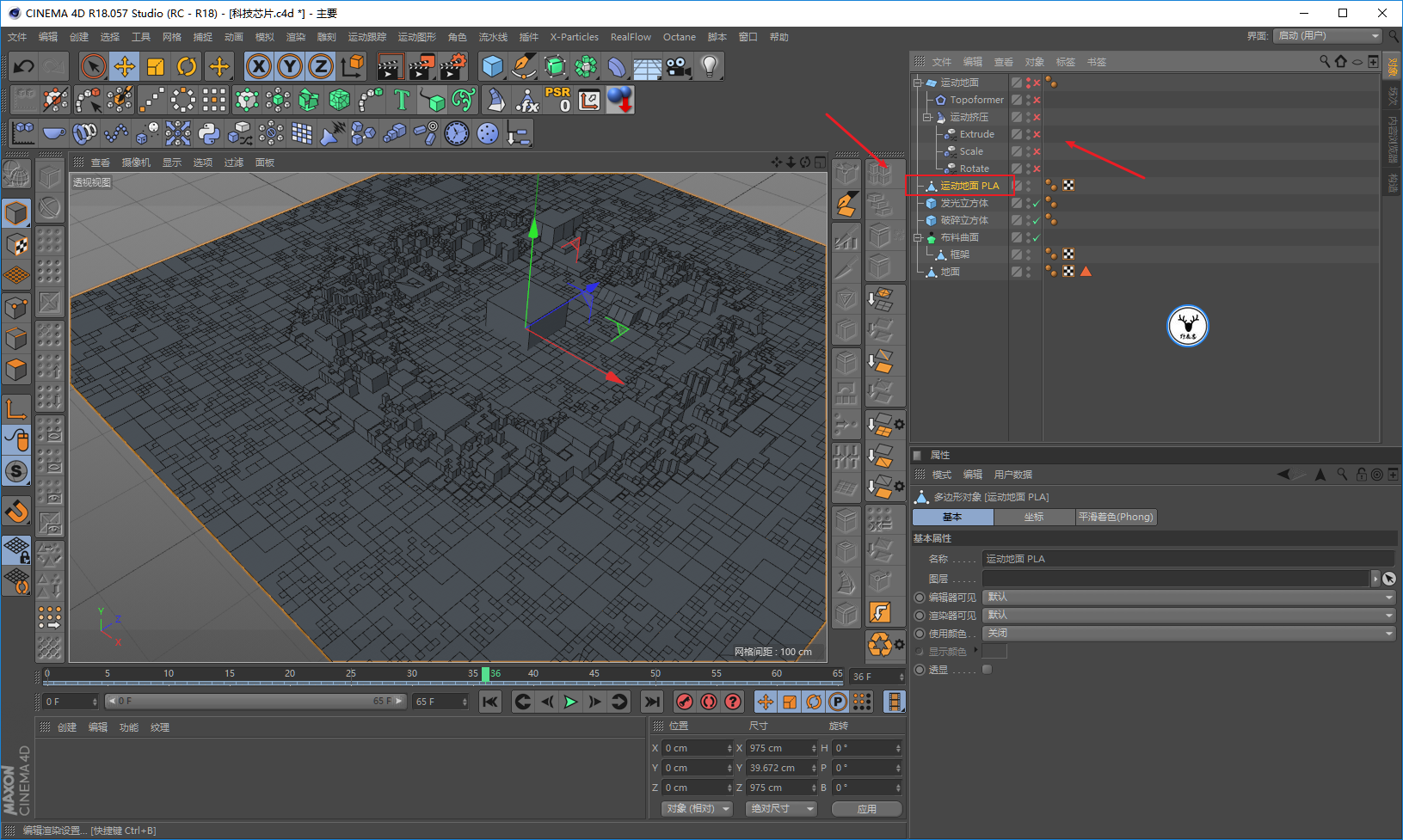
Task: Enable the 运动地面 object via red X
Action: point(1037,83)
